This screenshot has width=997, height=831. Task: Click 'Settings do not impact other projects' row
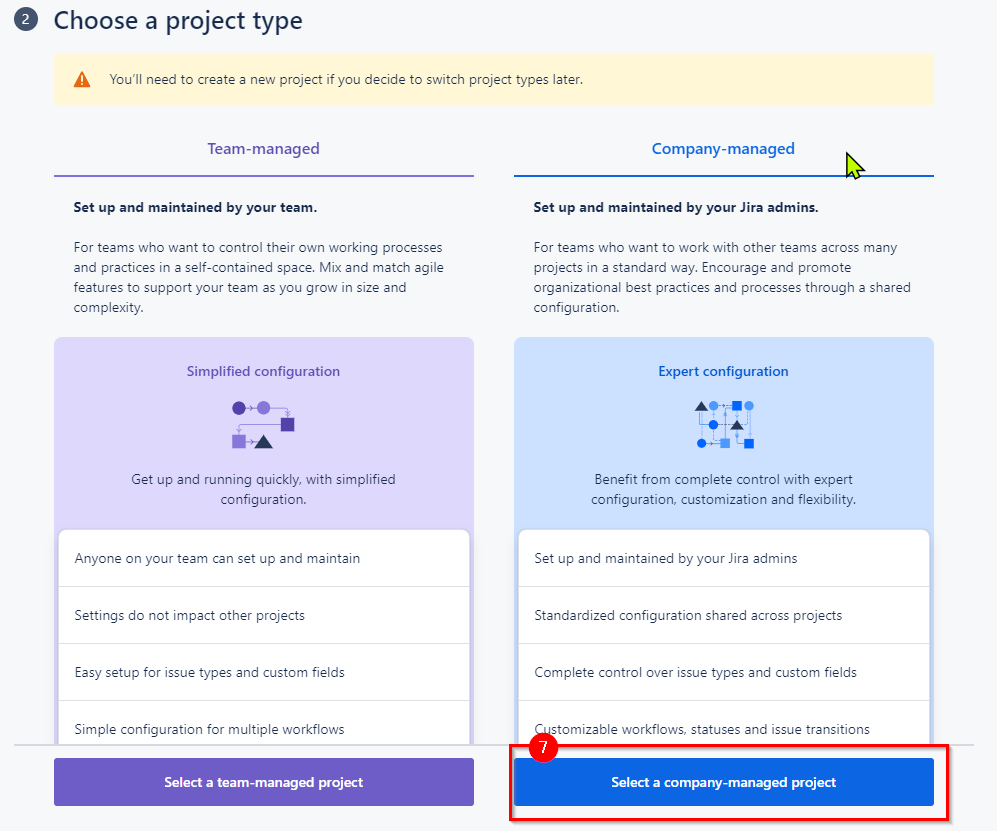coord(264,615)
